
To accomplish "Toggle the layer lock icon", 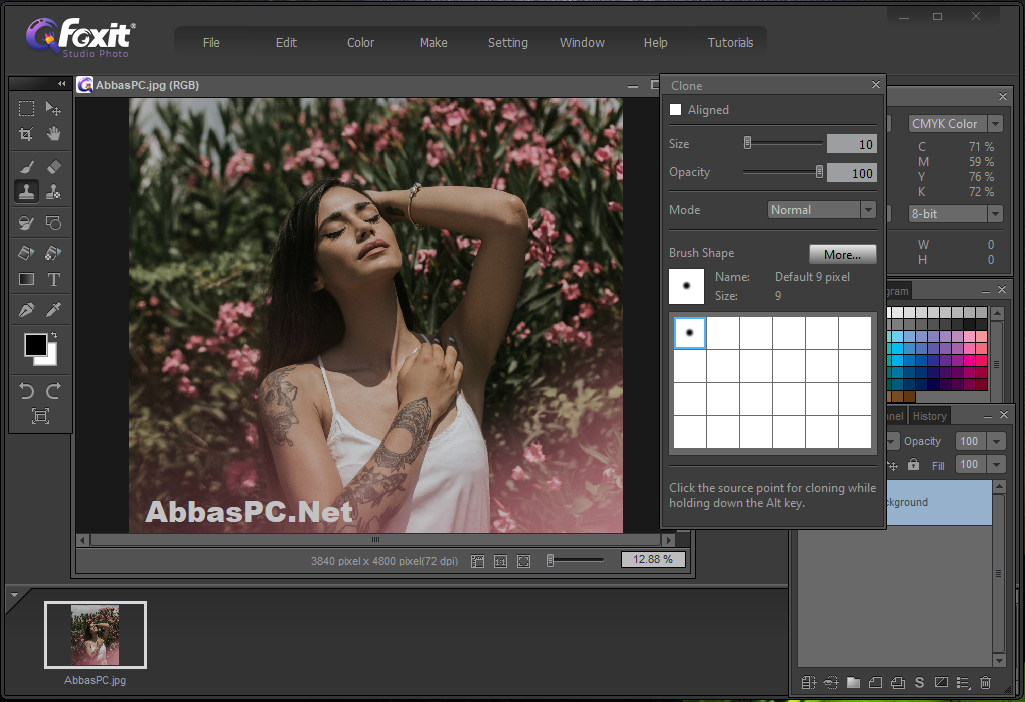I will tap(913, 465).
